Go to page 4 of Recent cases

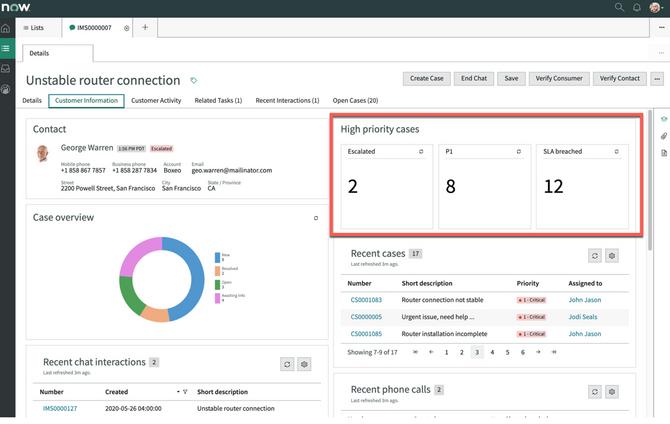tap(492, 352)
